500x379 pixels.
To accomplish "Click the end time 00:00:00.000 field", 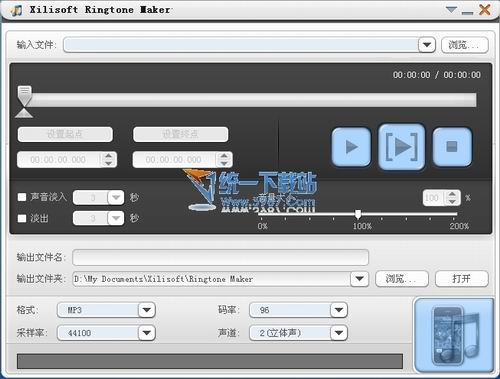I will click(174, 160).
